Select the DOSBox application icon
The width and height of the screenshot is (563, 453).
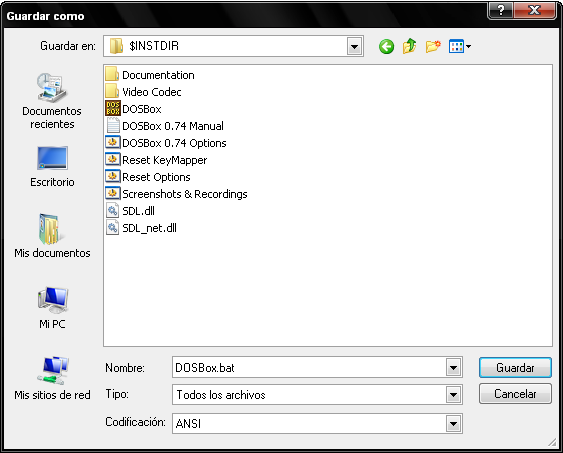pos(113,108)
